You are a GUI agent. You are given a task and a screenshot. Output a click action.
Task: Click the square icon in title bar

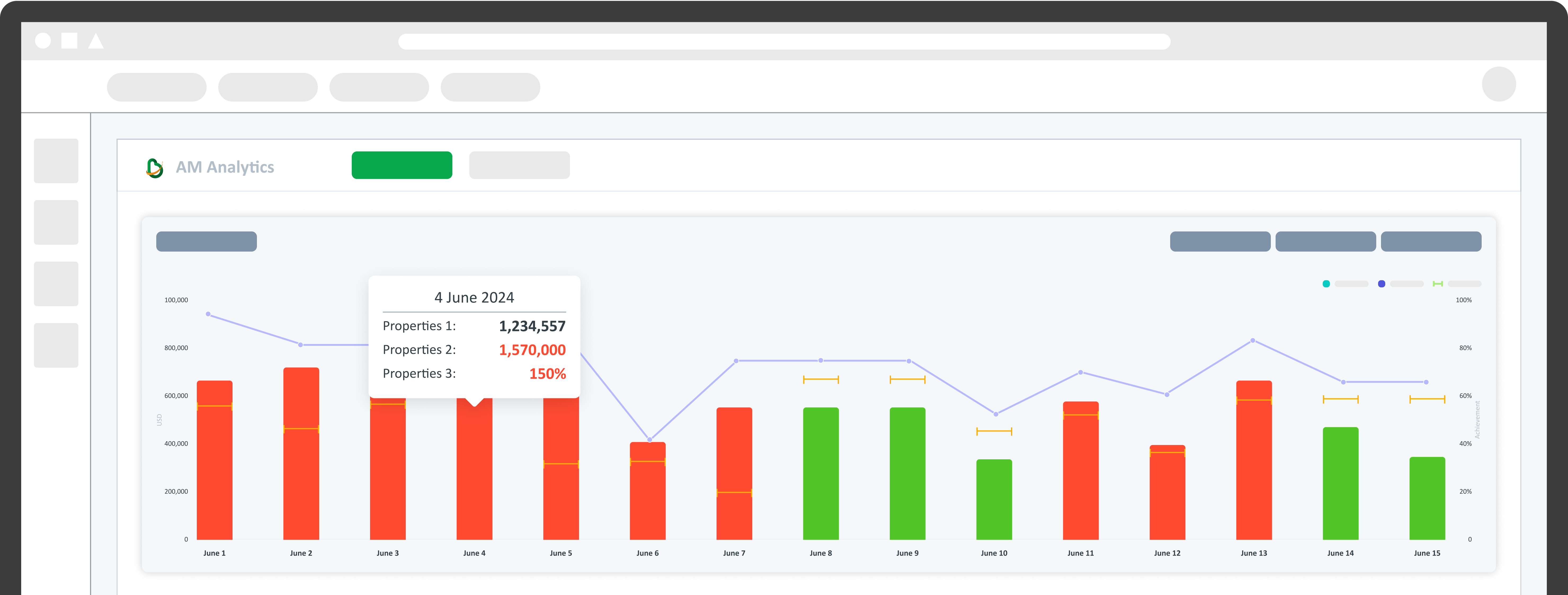69,41
